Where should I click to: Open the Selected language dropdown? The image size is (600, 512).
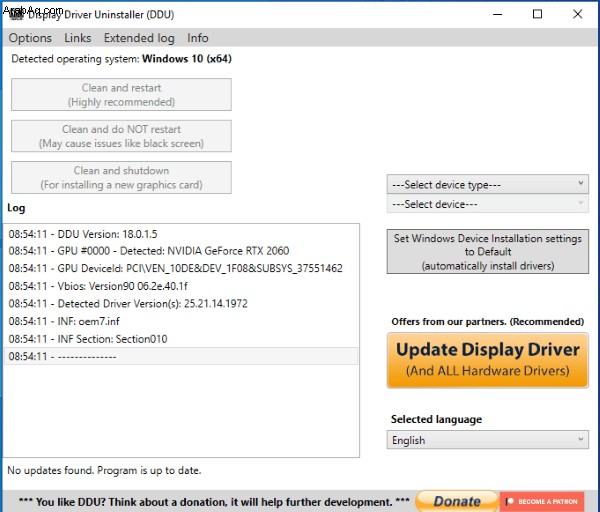point(488,440)
